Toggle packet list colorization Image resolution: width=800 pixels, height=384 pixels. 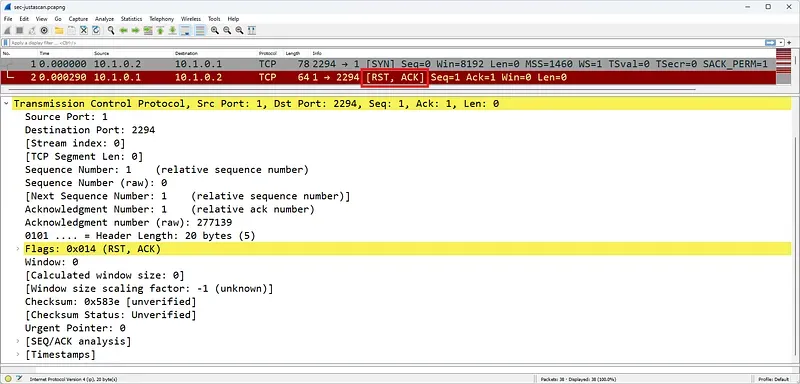pos(200,31)
